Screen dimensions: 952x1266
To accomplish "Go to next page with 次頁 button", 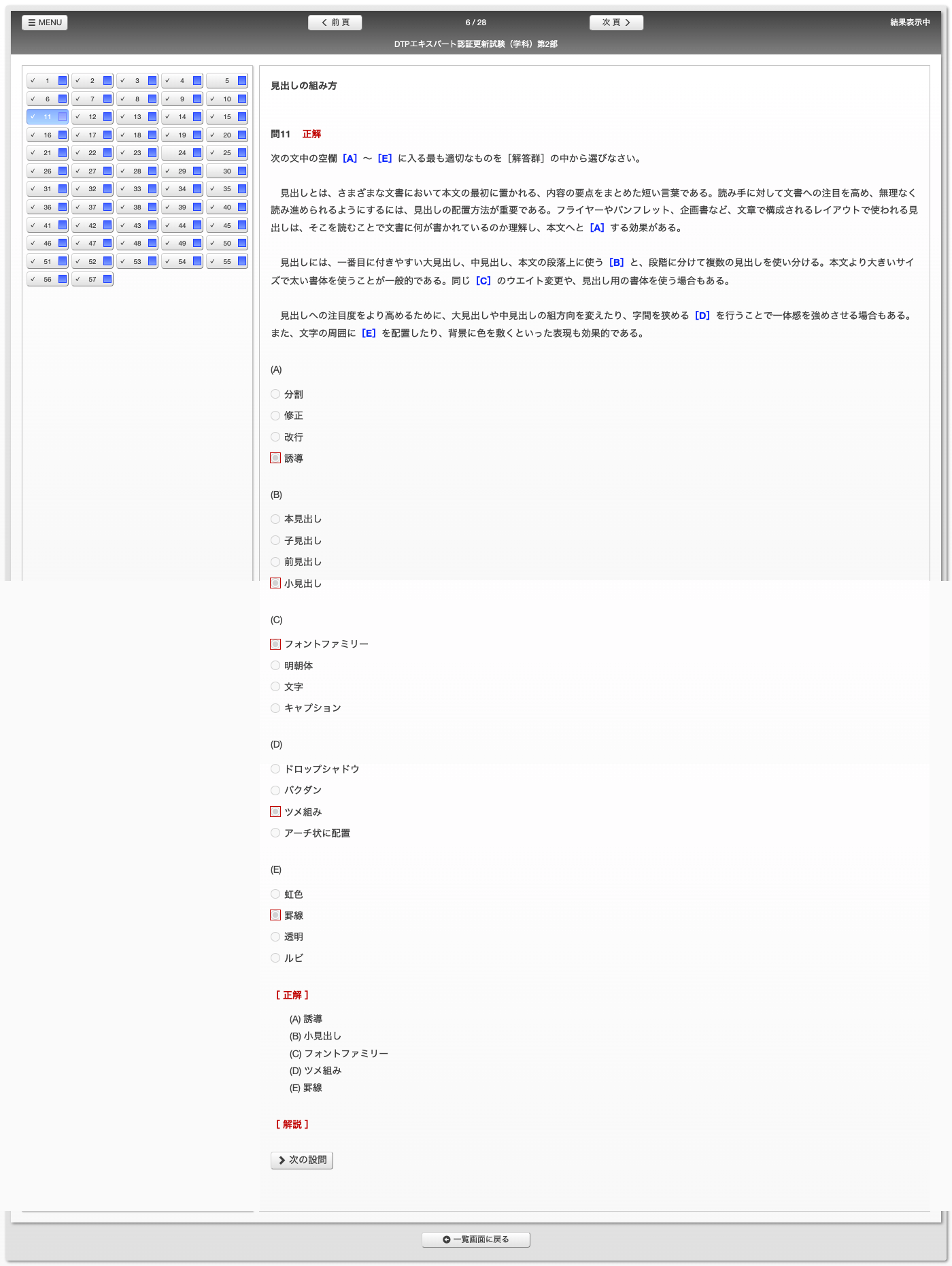I will 616,22.
